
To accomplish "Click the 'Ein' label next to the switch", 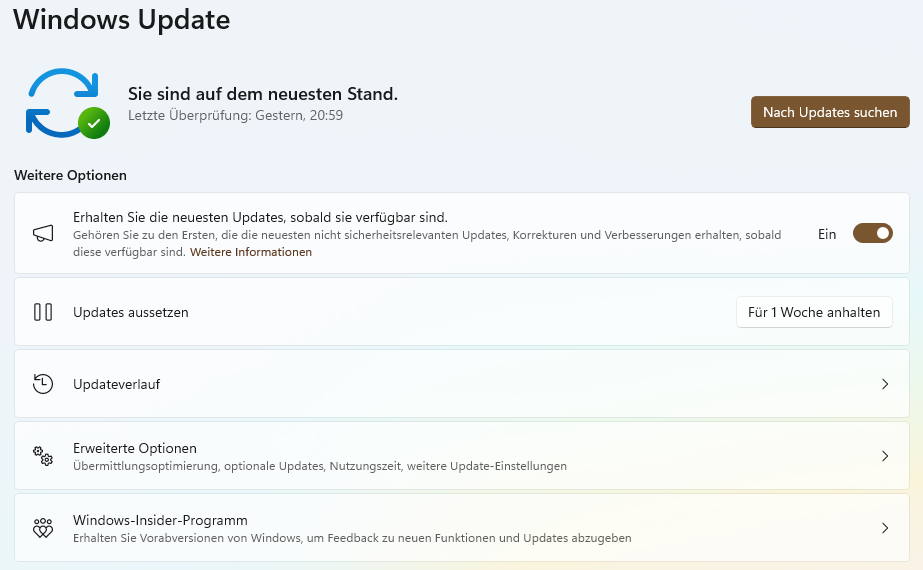I will tap(827, 234).
